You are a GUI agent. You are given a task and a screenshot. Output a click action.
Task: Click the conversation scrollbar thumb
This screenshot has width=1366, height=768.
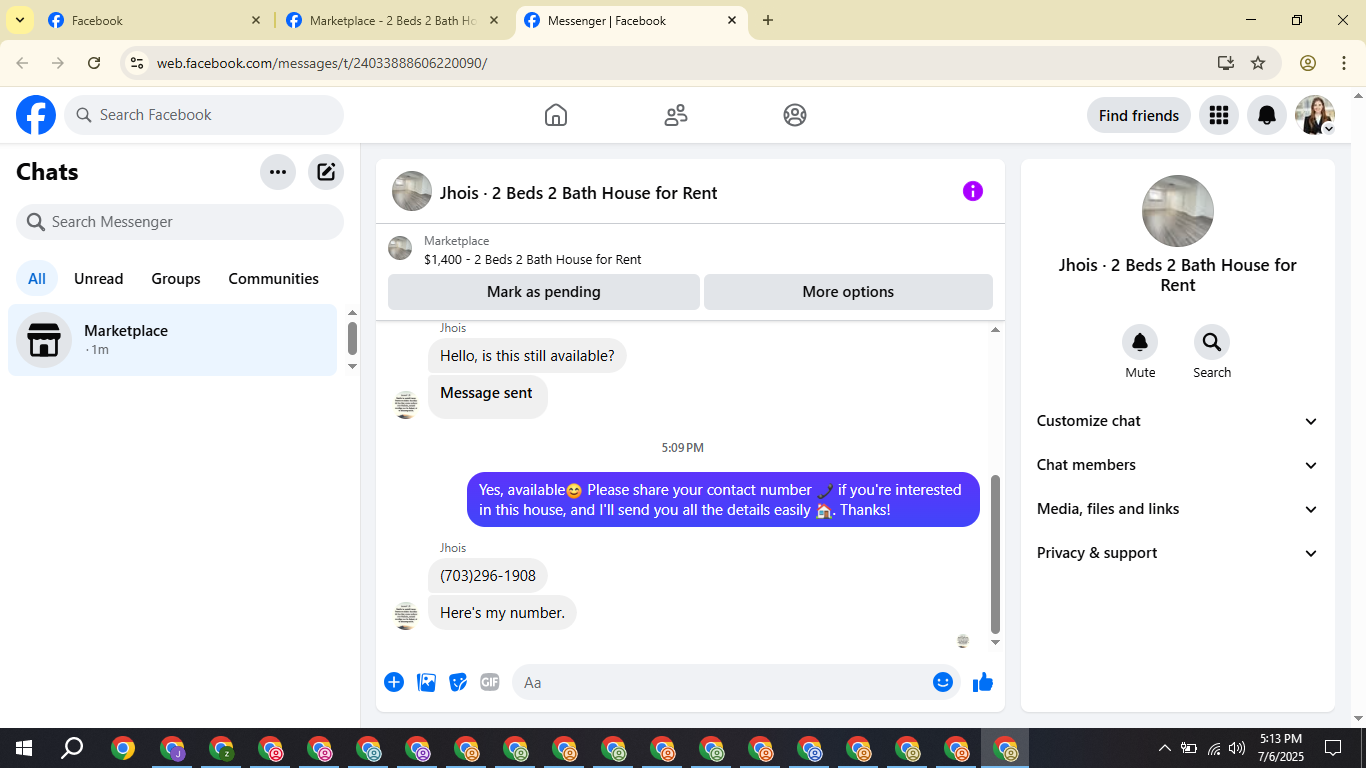coord(995,554)
